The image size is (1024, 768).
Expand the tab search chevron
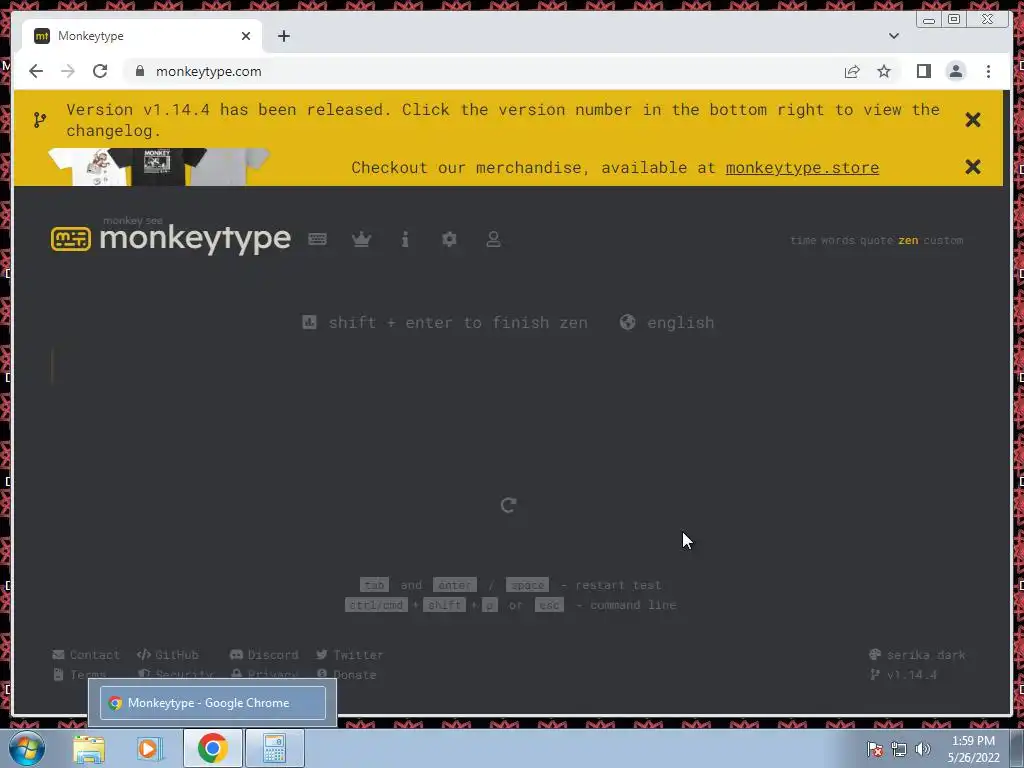pyautogui.click(x=893, y=36)
